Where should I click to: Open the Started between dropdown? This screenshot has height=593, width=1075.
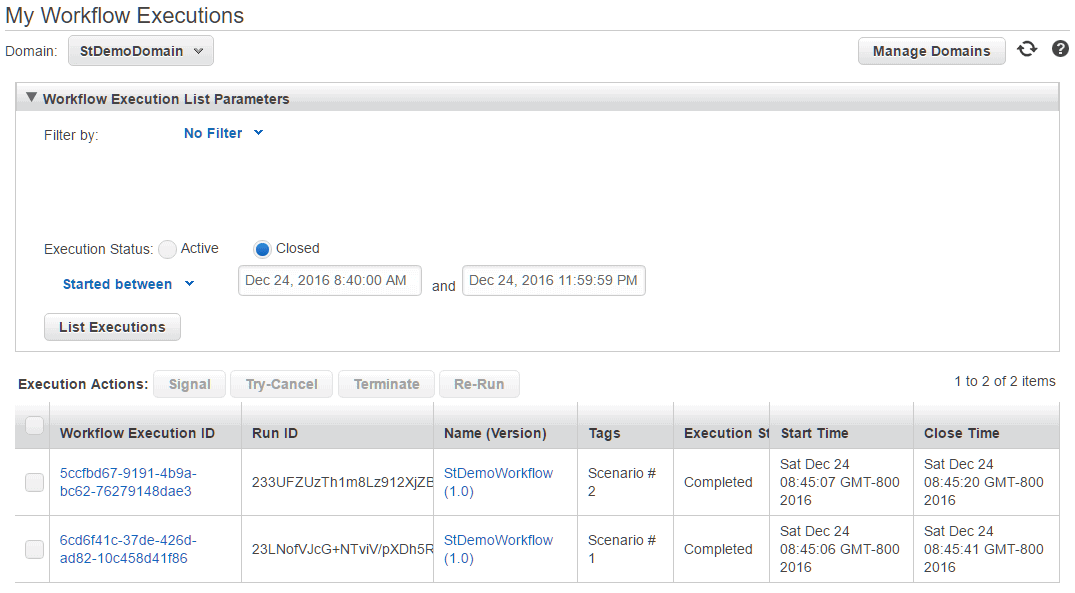tap(128, 284)
